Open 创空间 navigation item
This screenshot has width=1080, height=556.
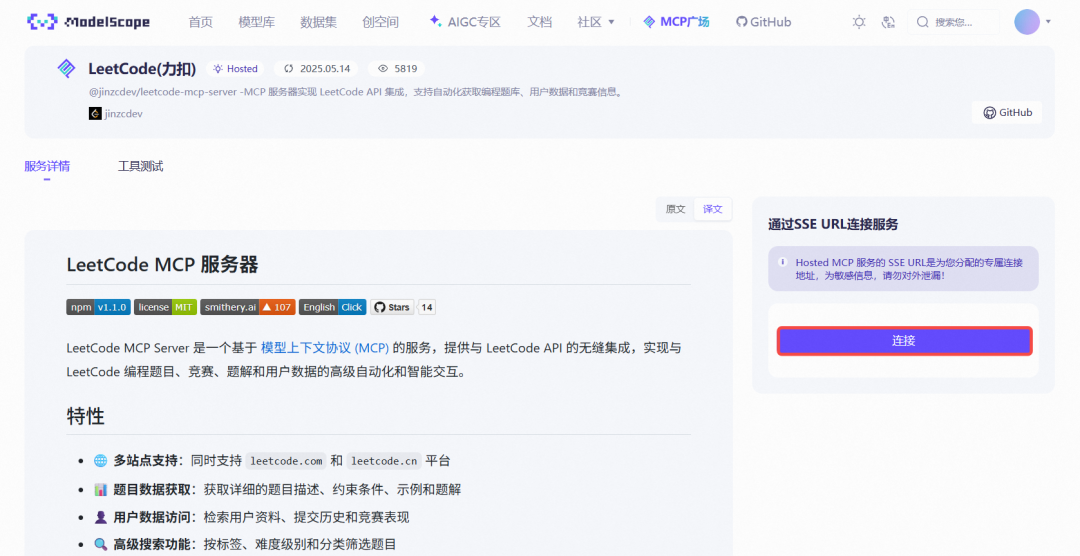(380, 22)
